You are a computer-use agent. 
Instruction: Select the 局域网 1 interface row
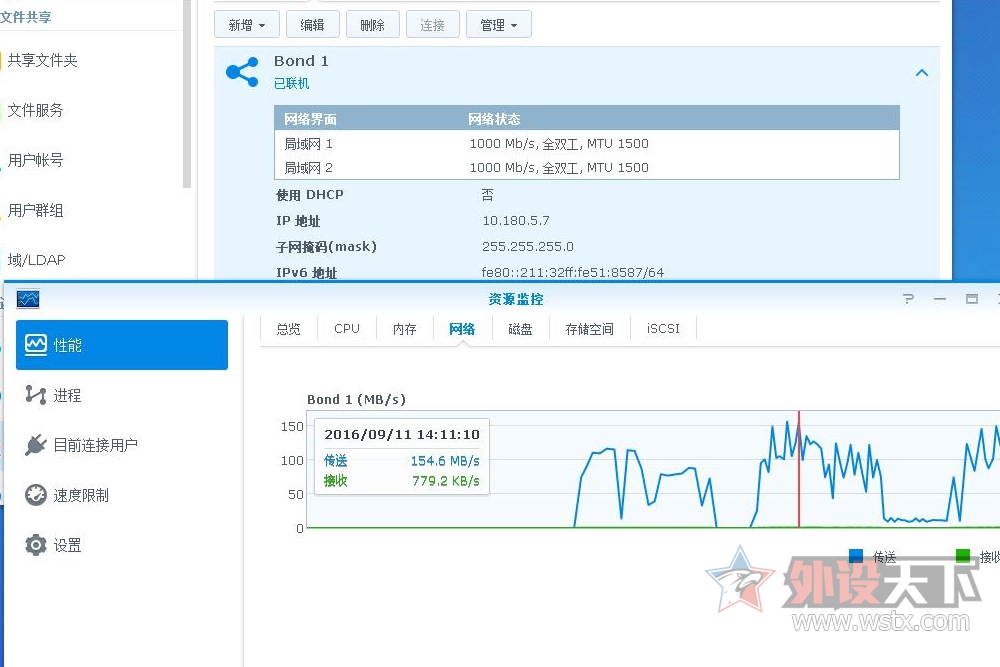587,143
